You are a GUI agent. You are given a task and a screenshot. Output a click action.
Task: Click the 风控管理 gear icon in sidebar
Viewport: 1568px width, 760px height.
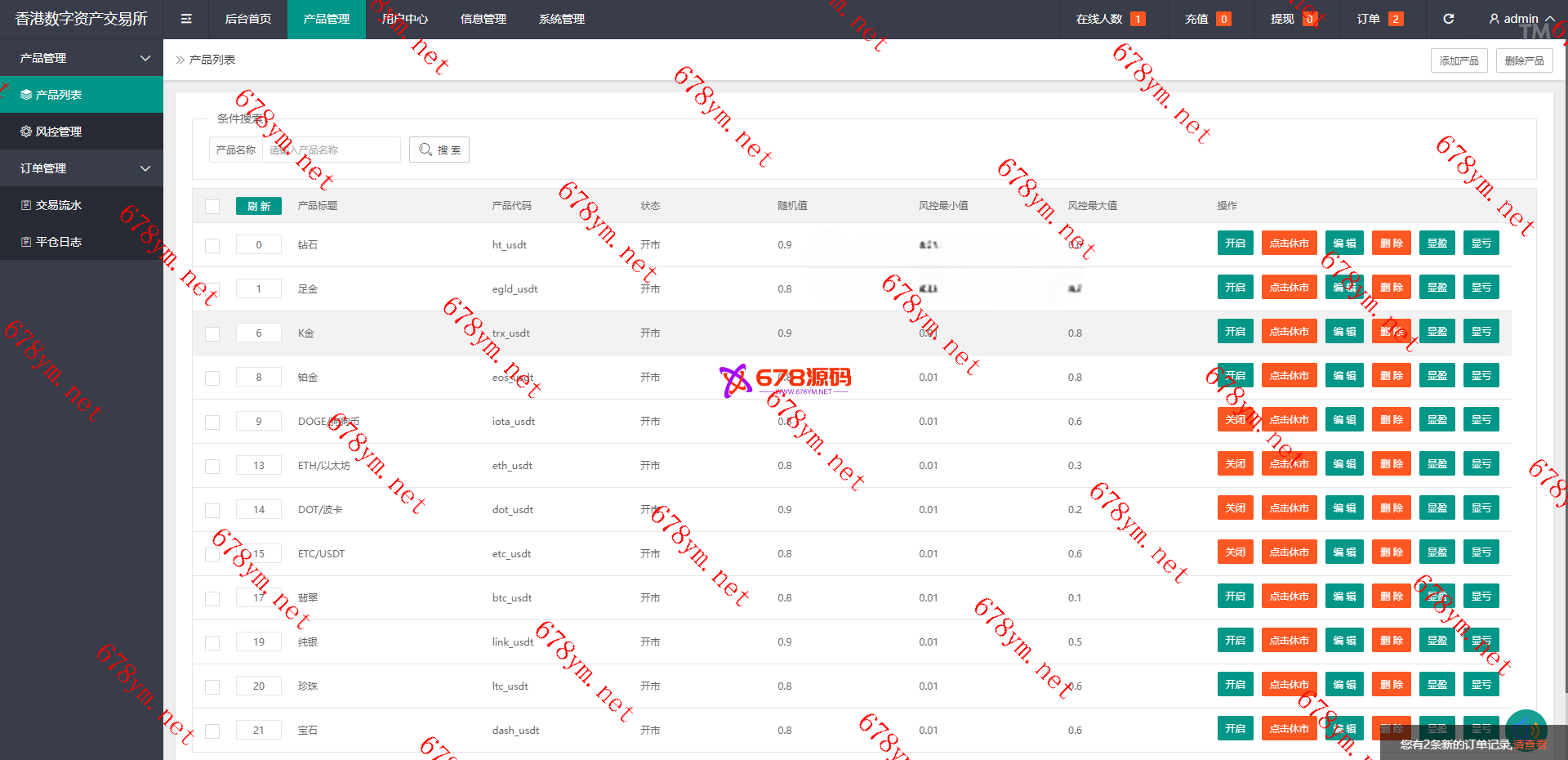pos(26,132)
